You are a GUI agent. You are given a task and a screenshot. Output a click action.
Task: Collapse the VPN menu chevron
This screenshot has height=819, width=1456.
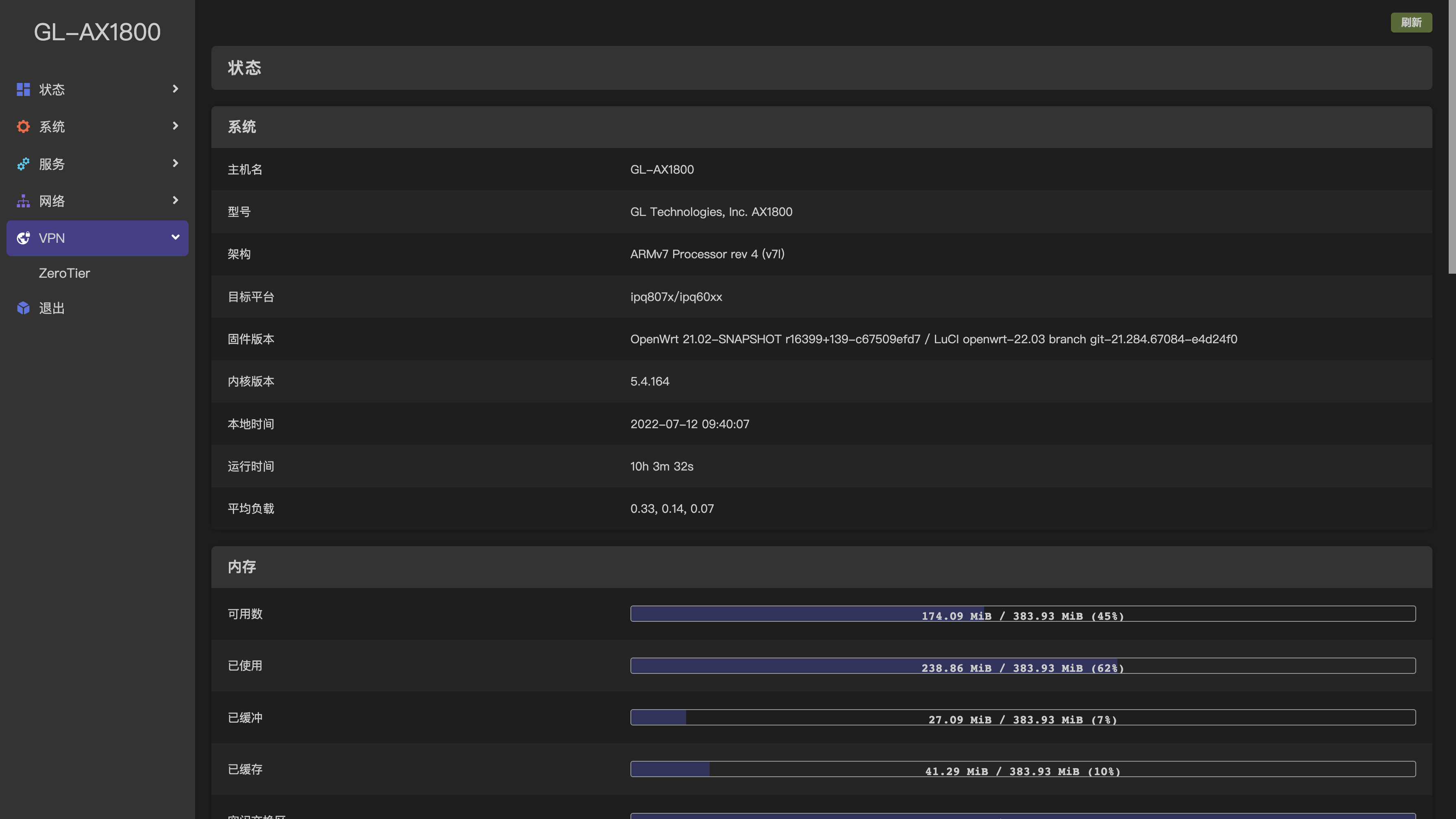pyautogui.click(x=175, y=237)
